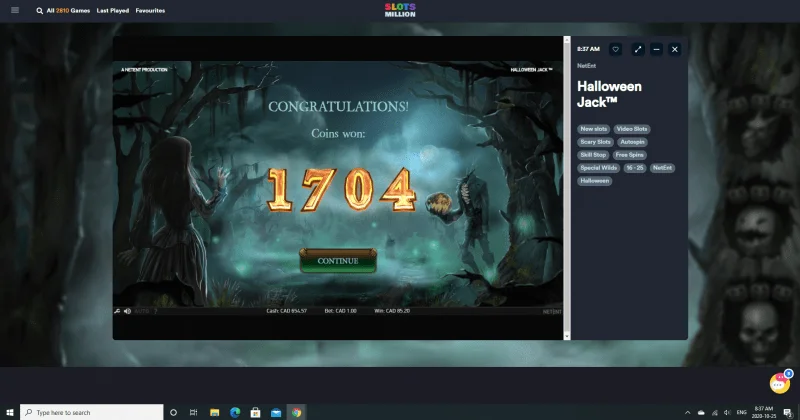The image size is (800, 420).
Task: Open Task View in taskbar
Action: click(x=193, y=412)
